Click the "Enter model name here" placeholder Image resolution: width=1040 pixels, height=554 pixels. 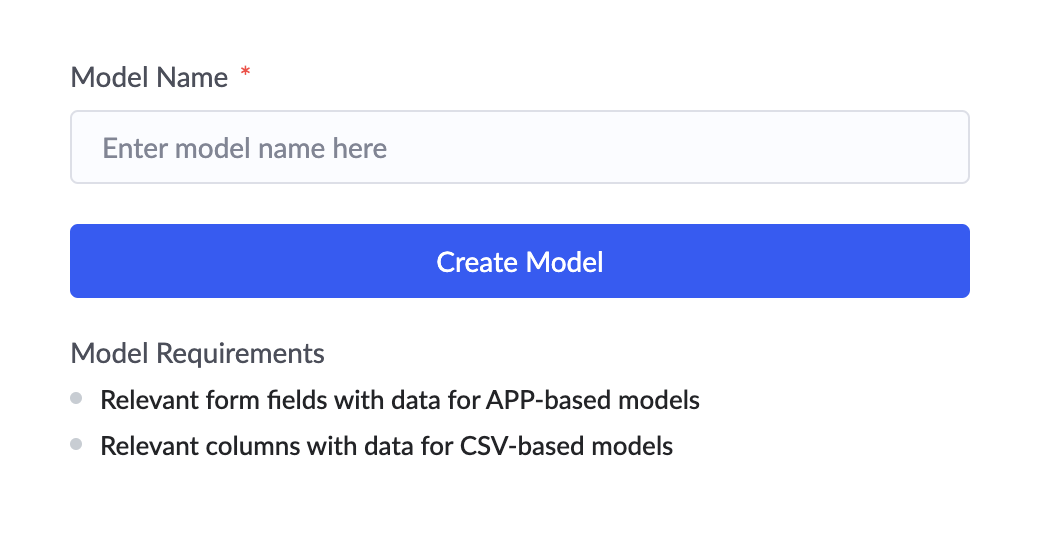pyautogui.click(x=245, y=149)
